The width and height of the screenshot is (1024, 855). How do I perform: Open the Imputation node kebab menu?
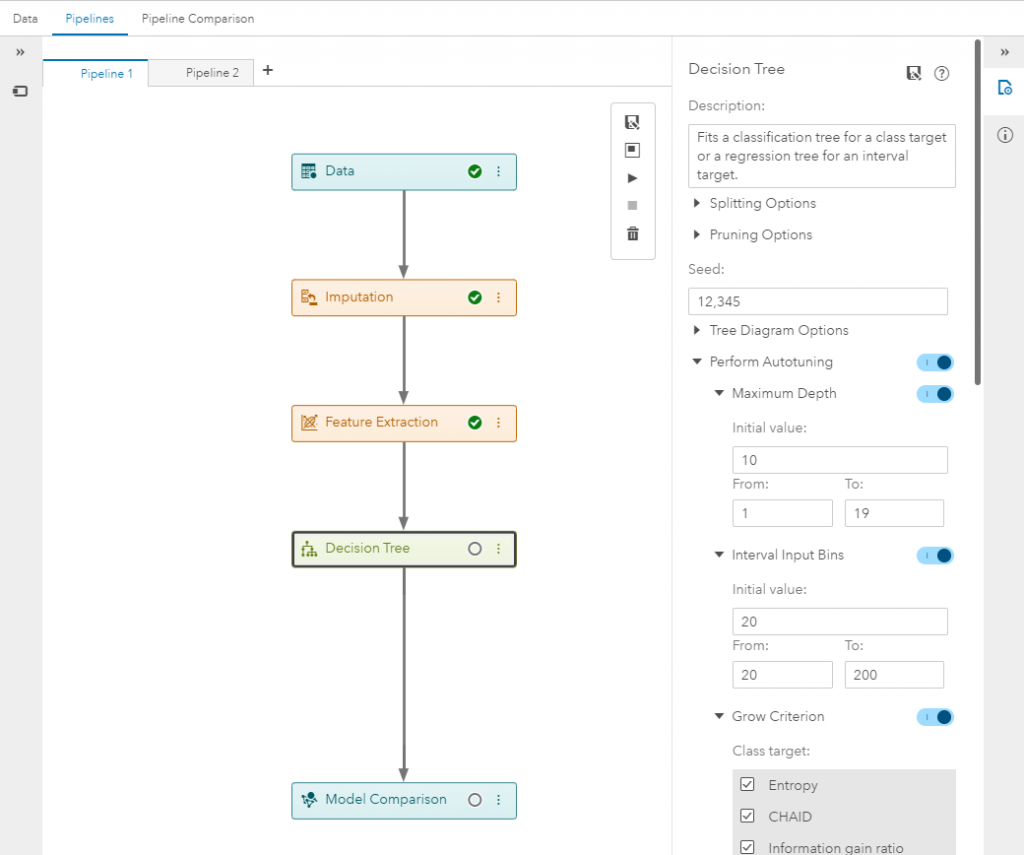point(498,297)
